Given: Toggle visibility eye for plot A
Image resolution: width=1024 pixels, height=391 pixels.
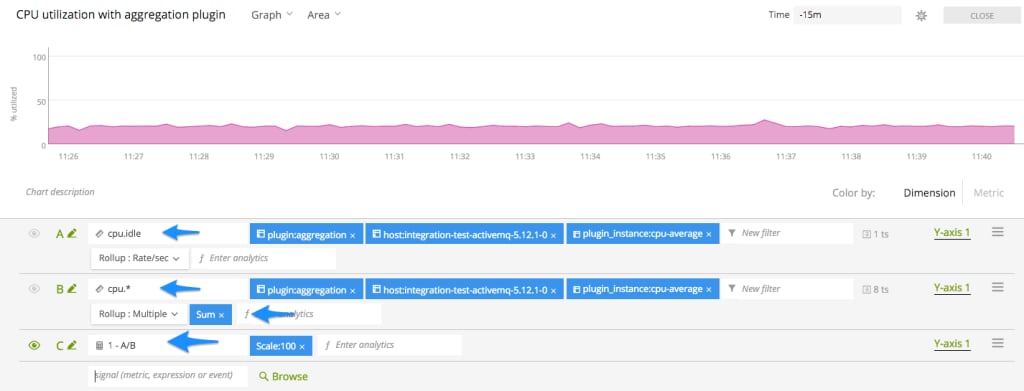Looking at the screenshot, I should (35, 233).
